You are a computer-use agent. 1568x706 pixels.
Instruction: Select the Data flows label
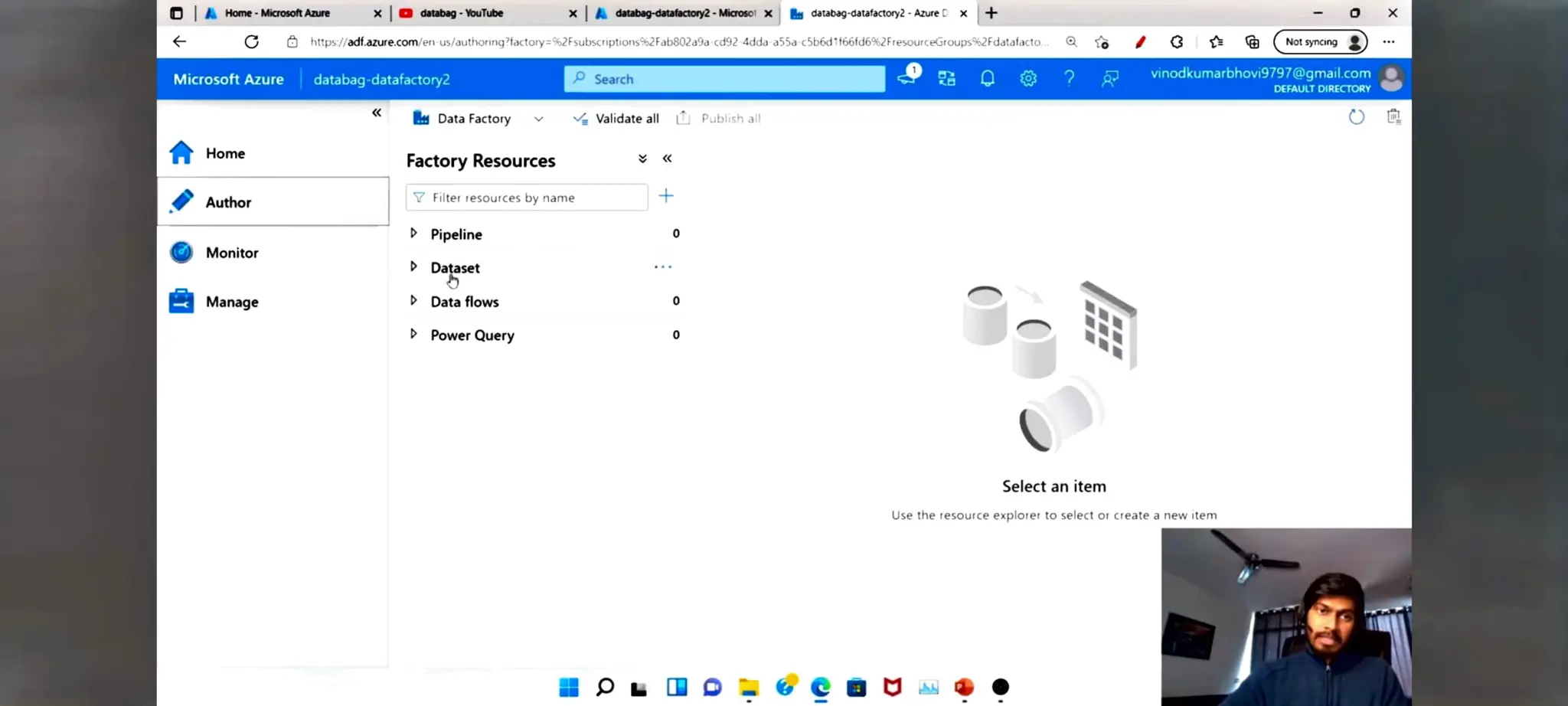tap(465, 302)
